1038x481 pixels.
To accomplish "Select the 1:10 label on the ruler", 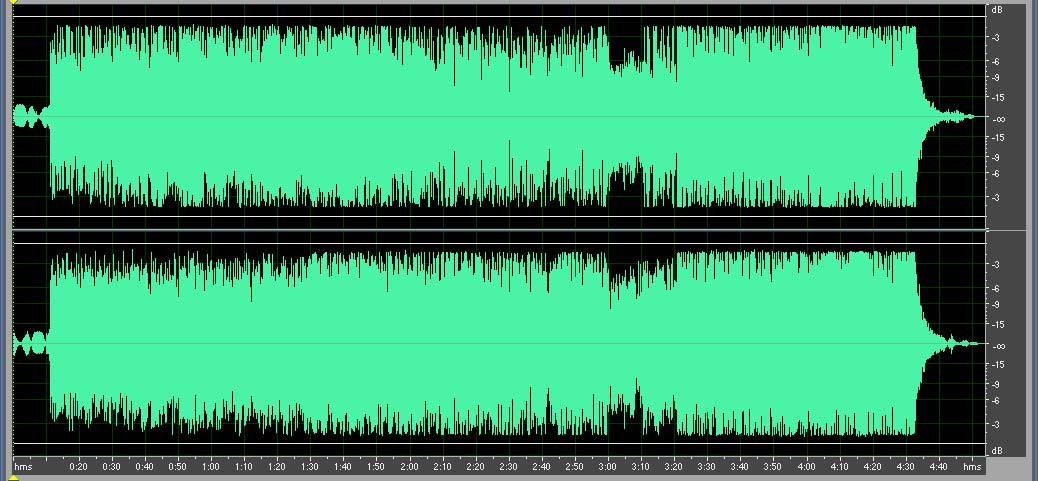I will tap(244, 467).
